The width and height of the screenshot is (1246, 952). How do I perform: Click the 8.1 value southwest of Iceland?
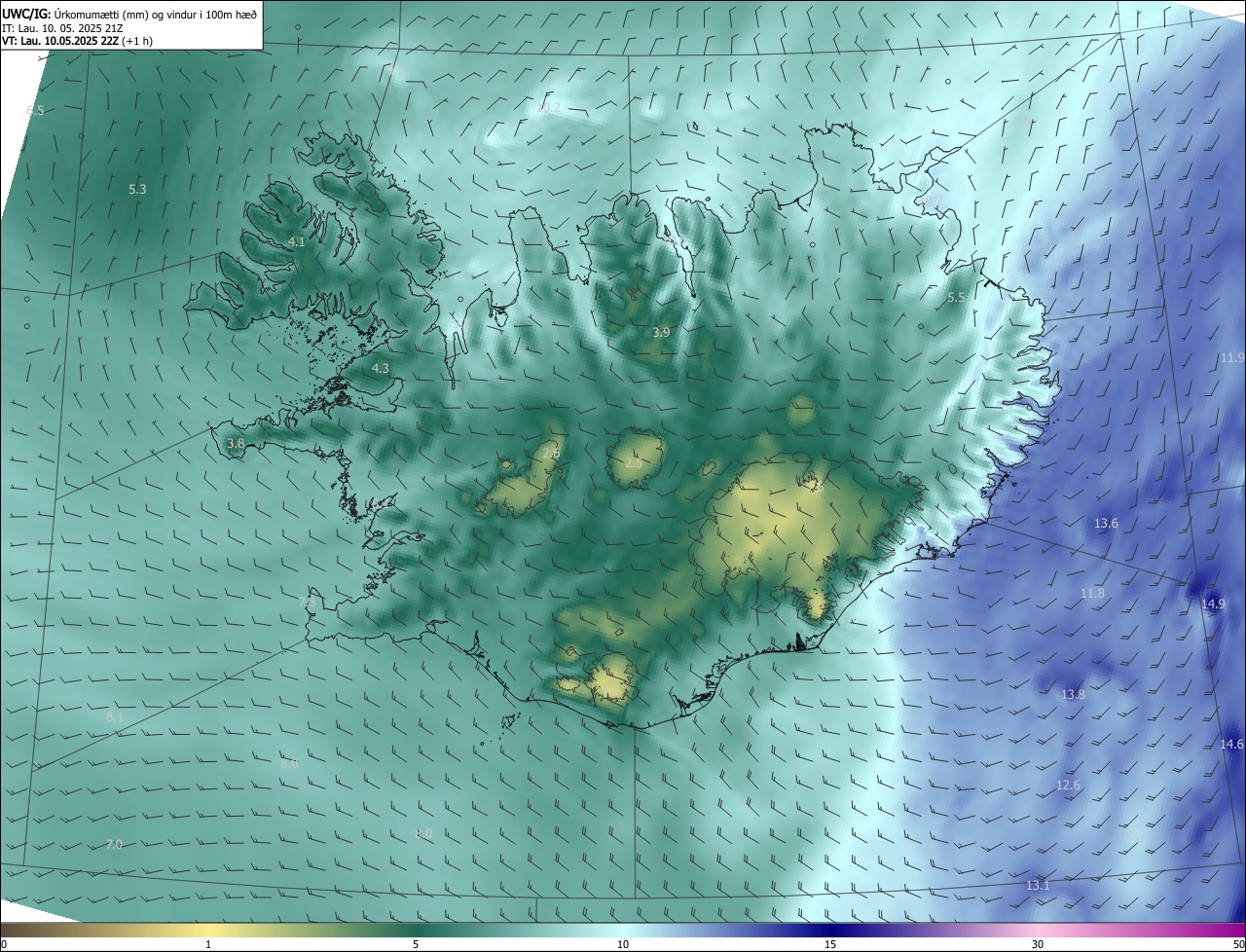[115, 716]
